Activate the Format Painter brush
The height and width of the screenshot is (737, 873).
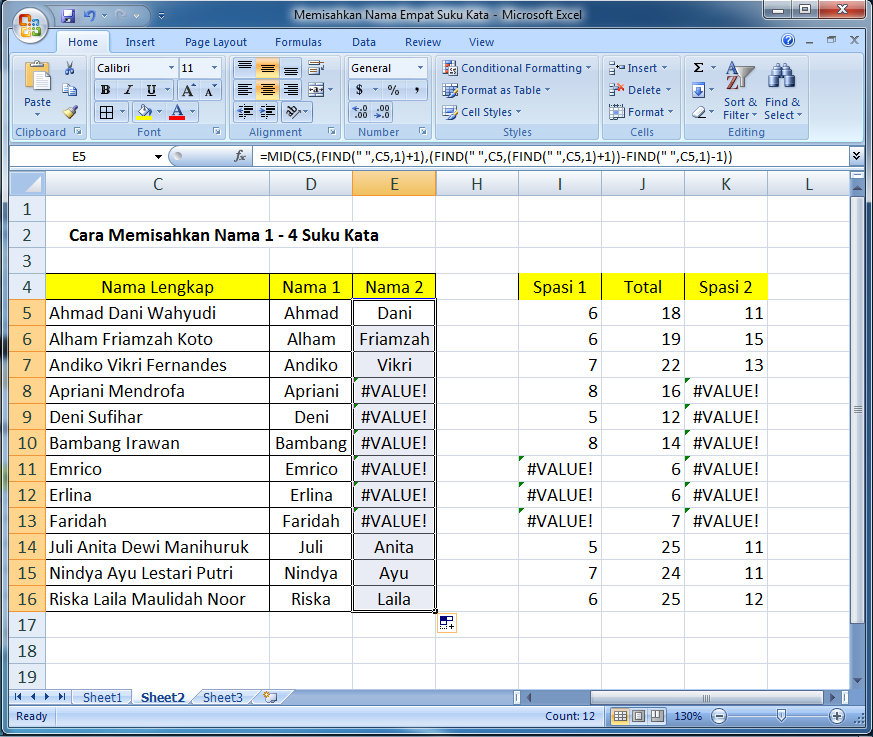(70, 112)
